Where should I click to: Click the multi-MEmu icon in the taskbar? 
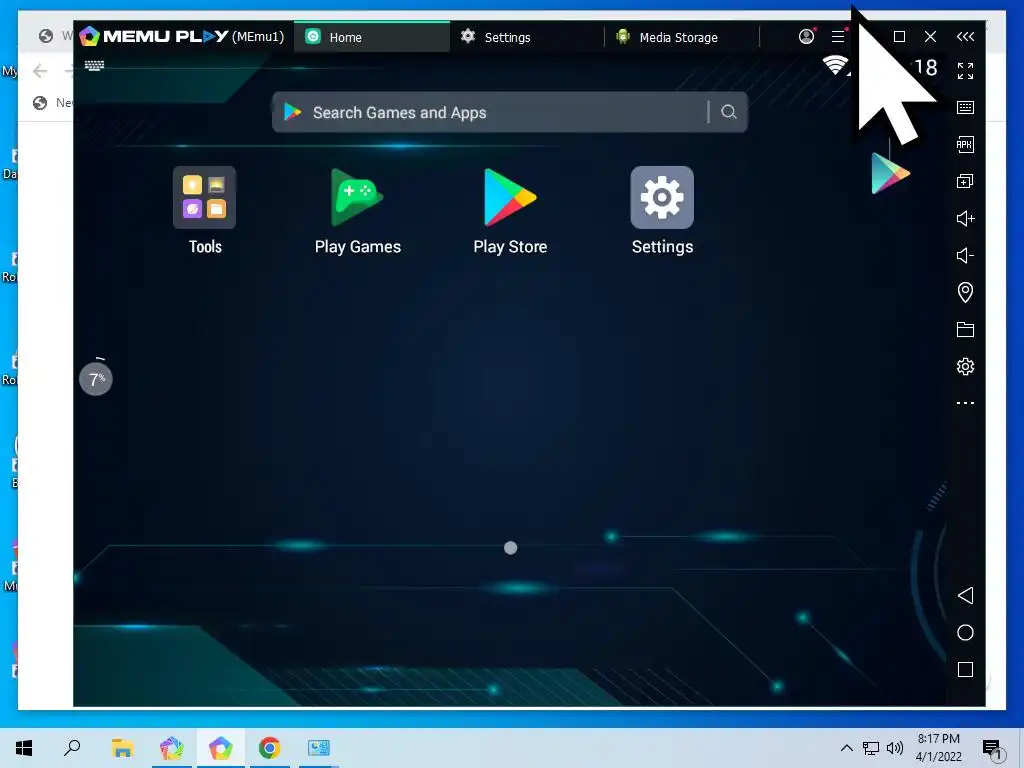[171, 748]
